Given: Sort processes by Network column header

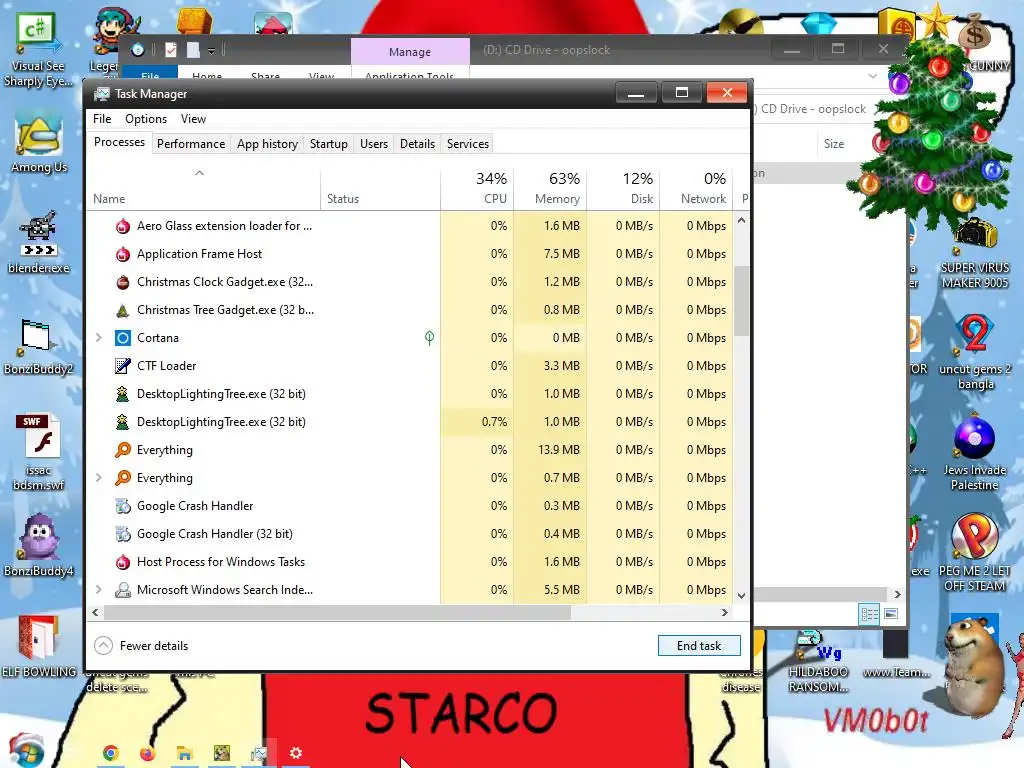Looking at the screenshot, I should coord(696,189).
